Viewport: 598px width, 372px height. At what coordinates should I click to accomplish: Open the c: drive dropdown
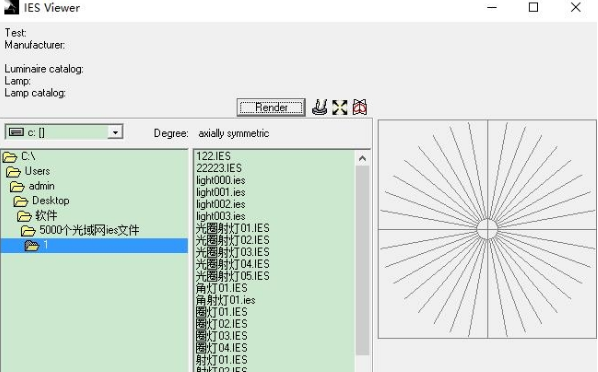click(115, 132)
